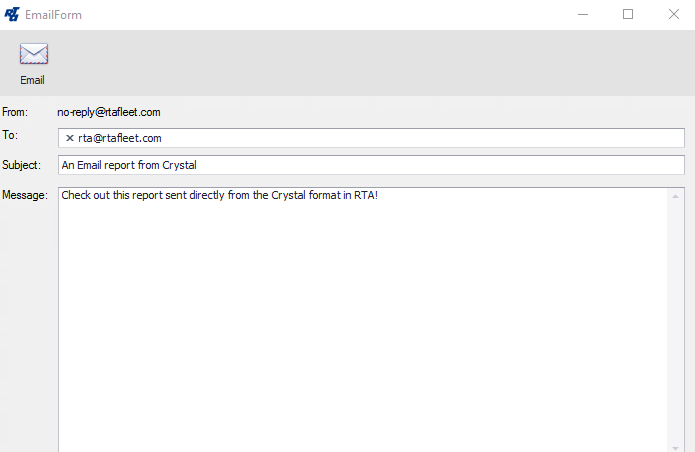Focus the Subject input field
Image resolution: width=695 pixels, height=452 pixels.
click(x=371, y=165)
